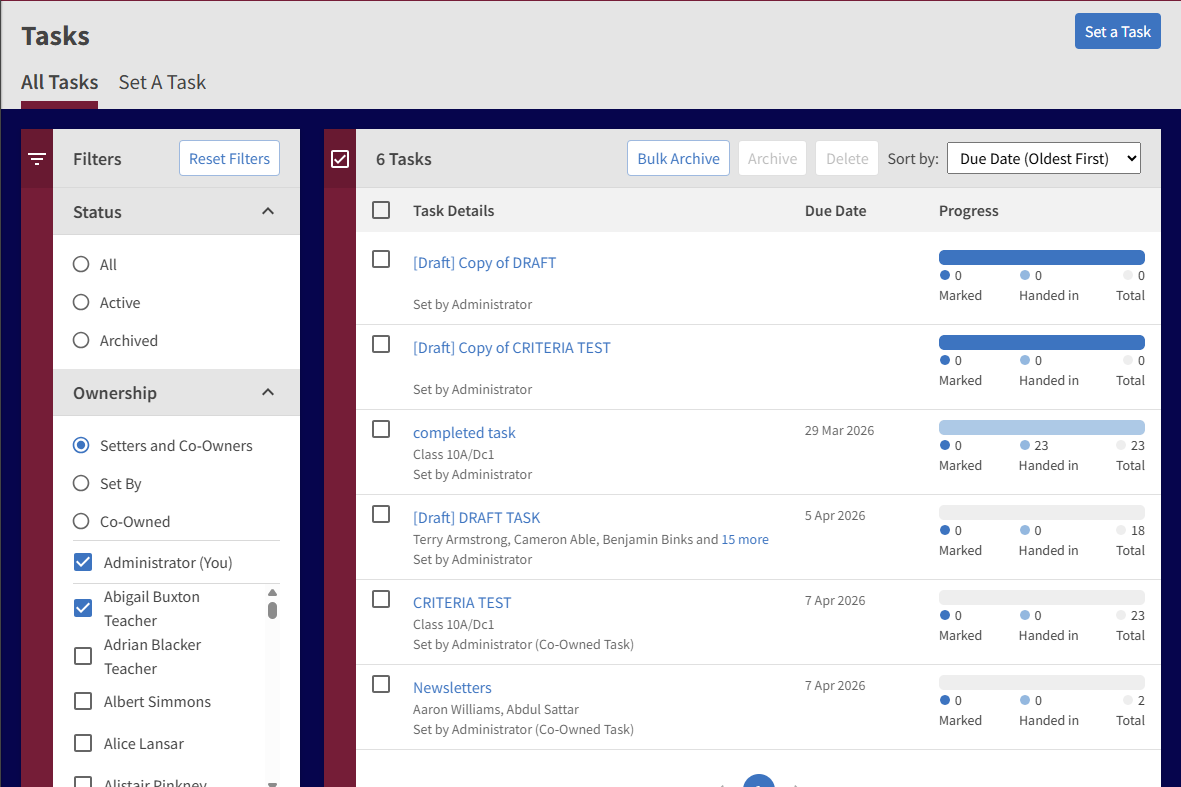Open the Sort by dropdown
This screenshot has height=787, width=1181.
click(1043, 158)
